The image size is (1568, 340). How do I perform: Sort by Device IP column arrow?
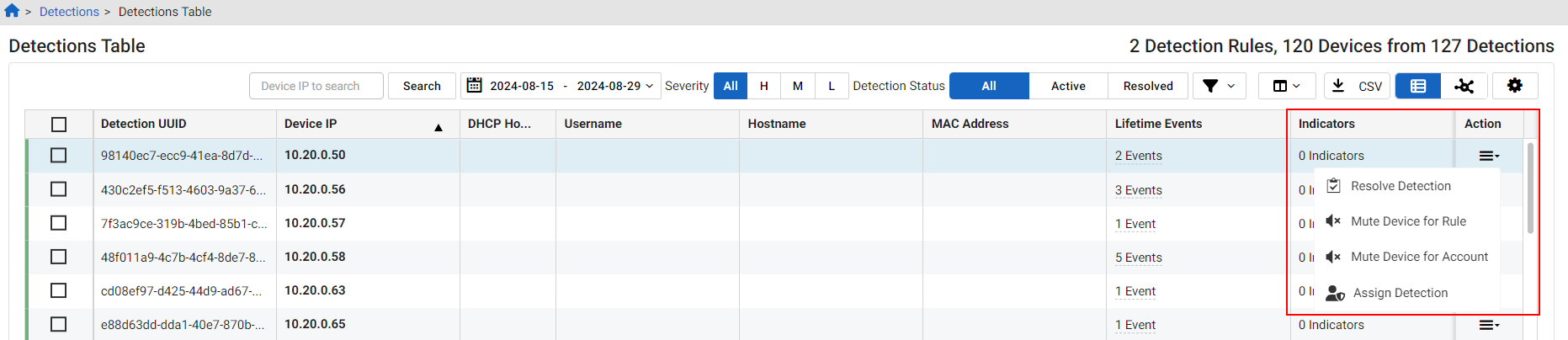(438, 127)
